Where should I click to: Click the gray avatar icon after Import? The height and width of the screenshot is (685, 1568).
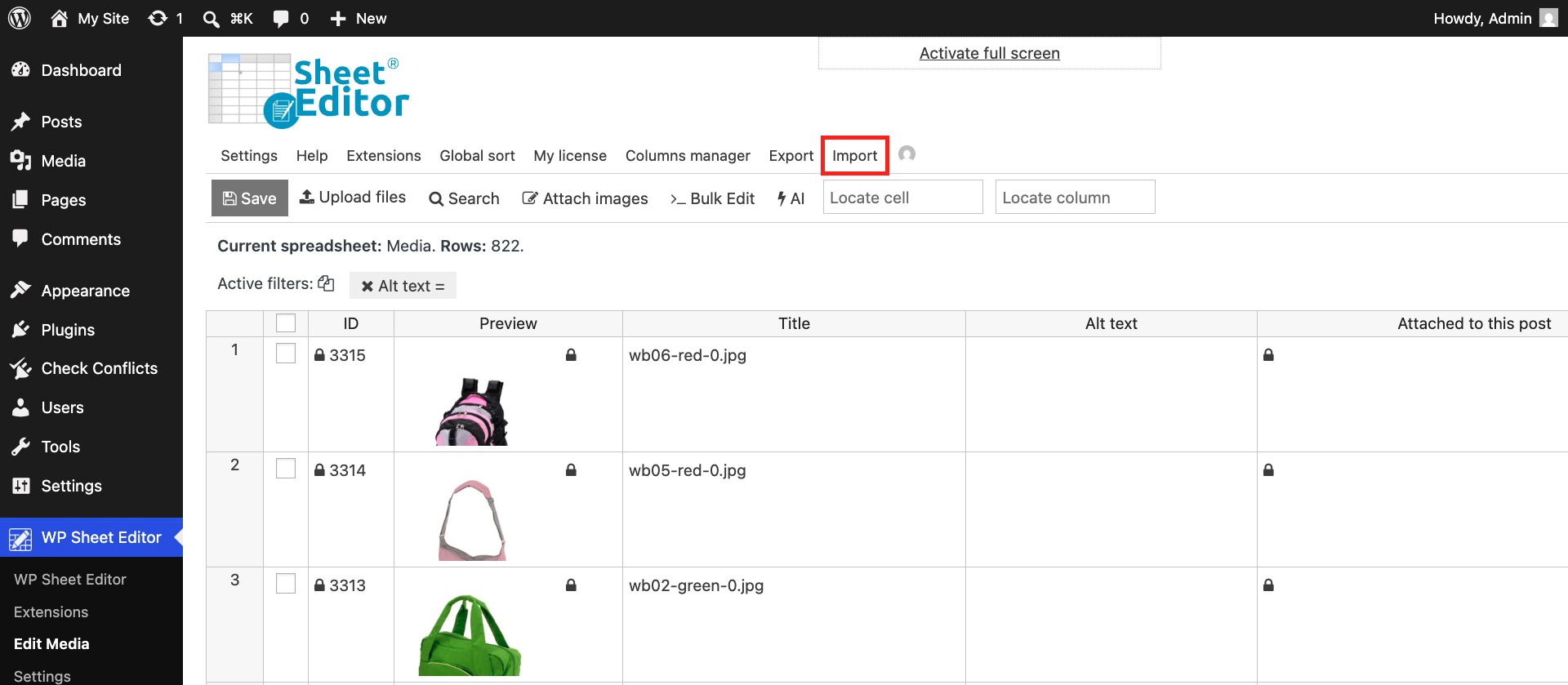point(906,154)
